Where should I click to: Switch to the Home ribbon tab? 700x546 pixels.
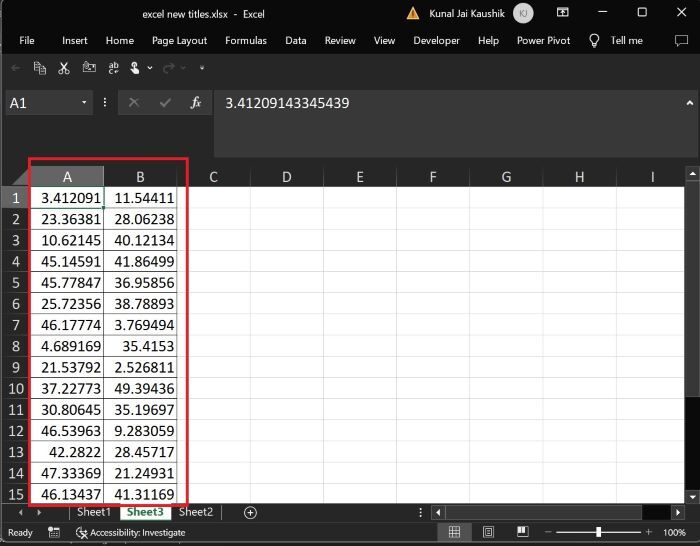[120, 40]
